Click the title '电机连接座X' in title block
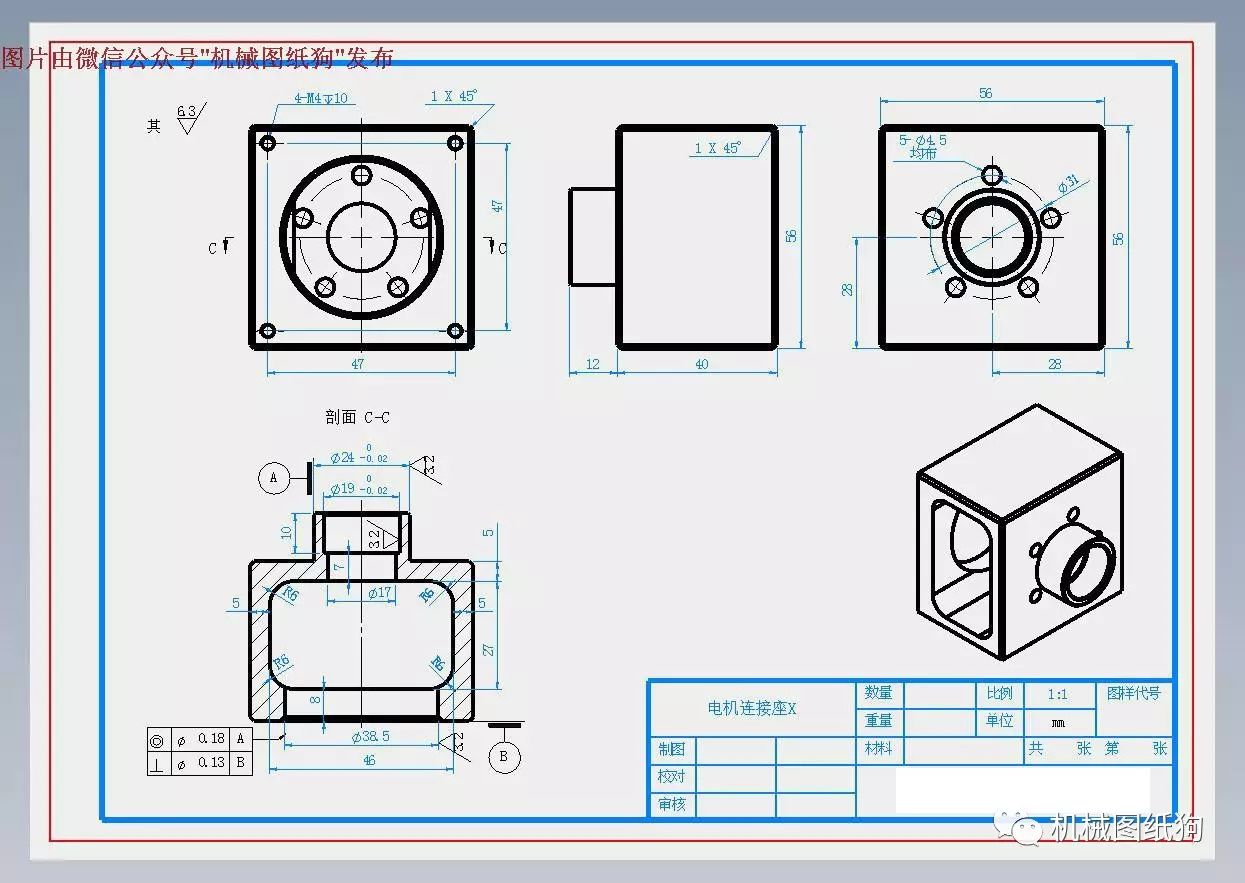 (x=751, y=708)
